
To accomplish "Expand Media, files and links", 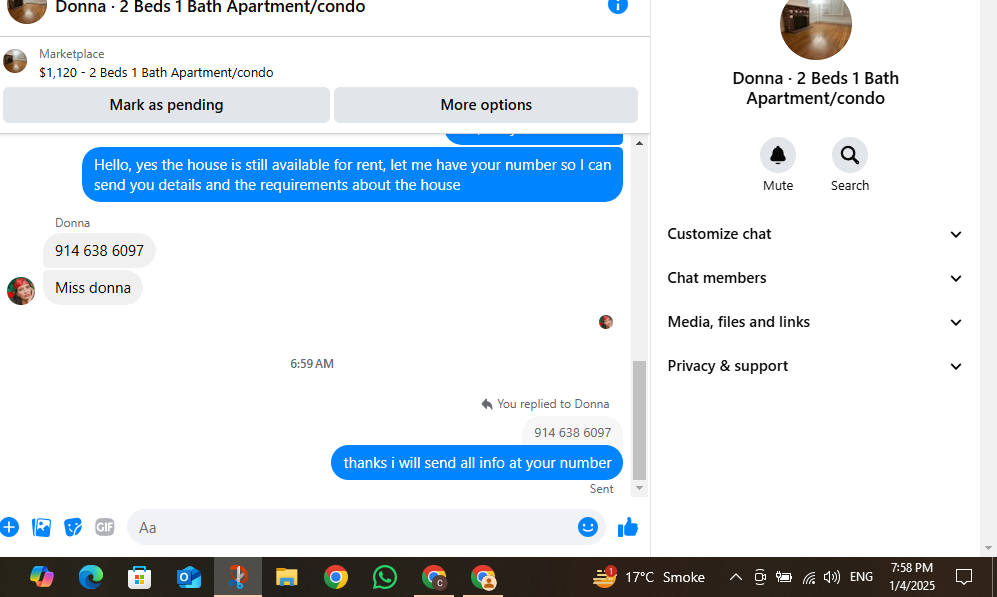I will click(815, 322).
